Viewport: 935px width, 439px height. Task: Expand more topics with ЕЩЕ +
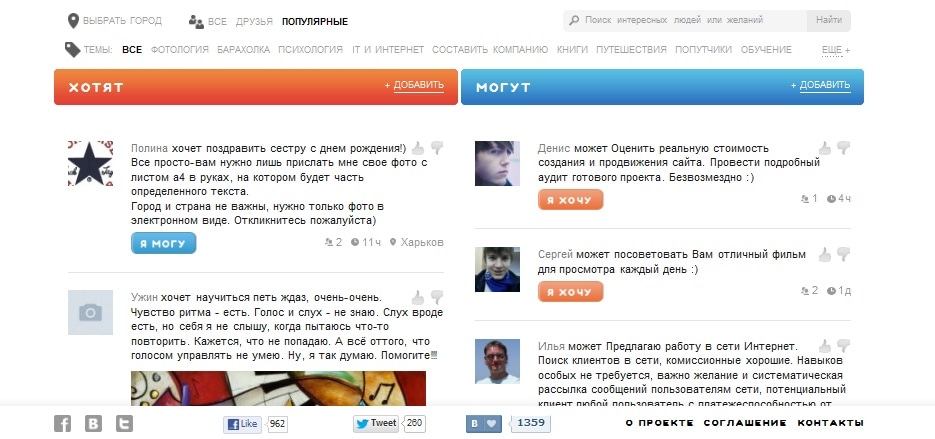pyautogui.click(x=836, y=50)
